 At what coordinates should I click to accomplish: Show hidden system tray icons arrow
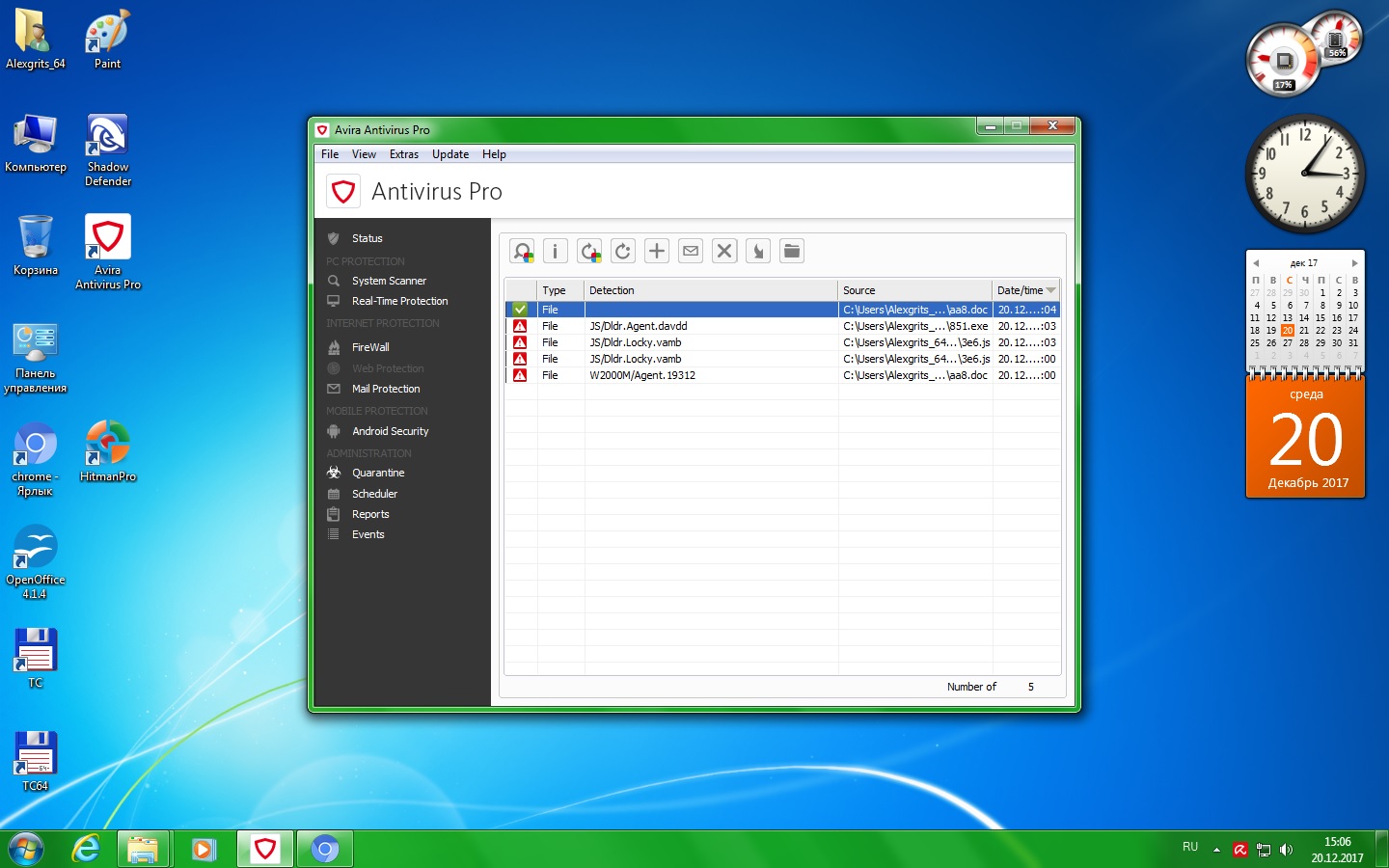coord(1216,850)
